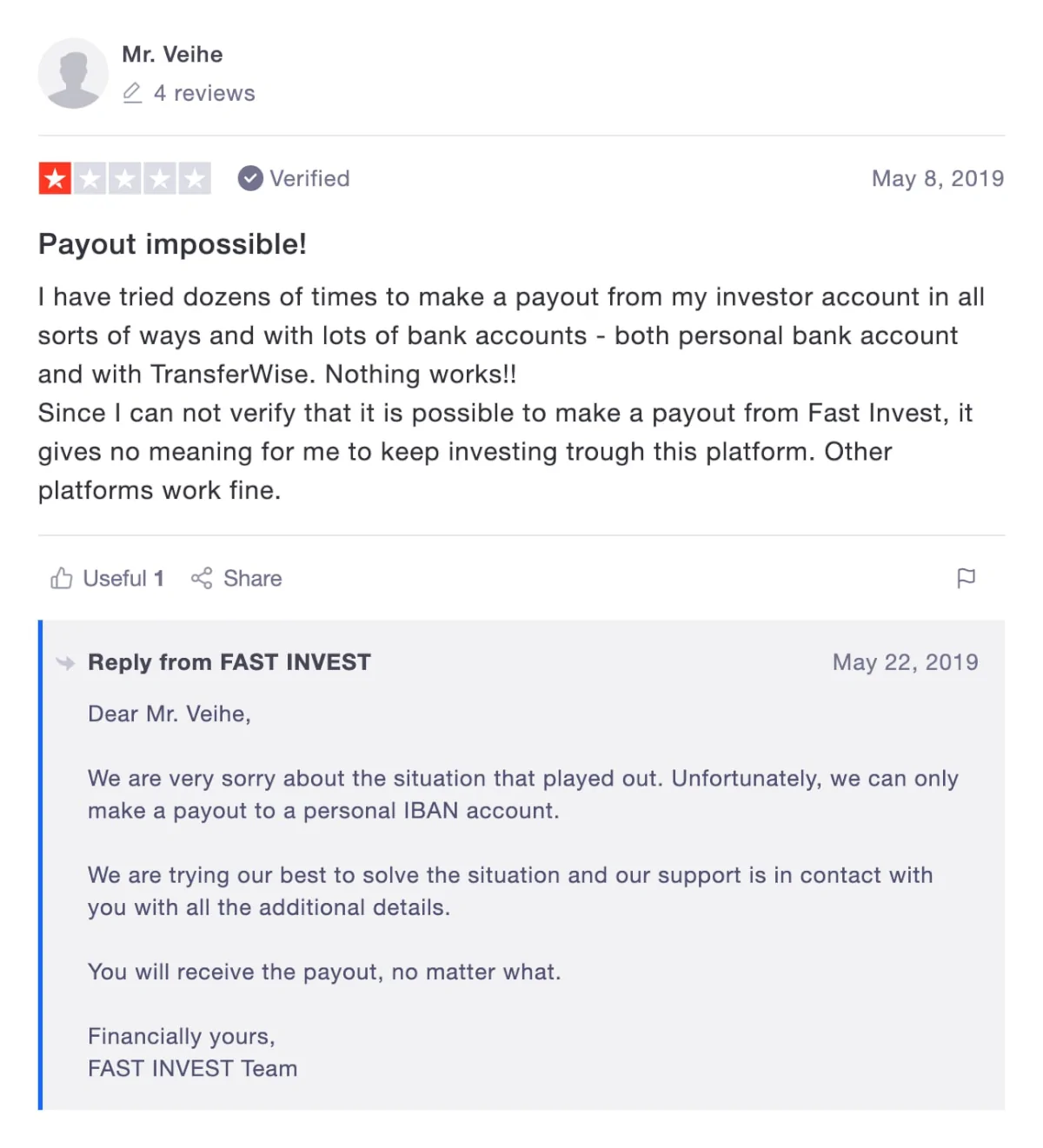
Task: Click the third grey star
Action: [x=124, y=179]
